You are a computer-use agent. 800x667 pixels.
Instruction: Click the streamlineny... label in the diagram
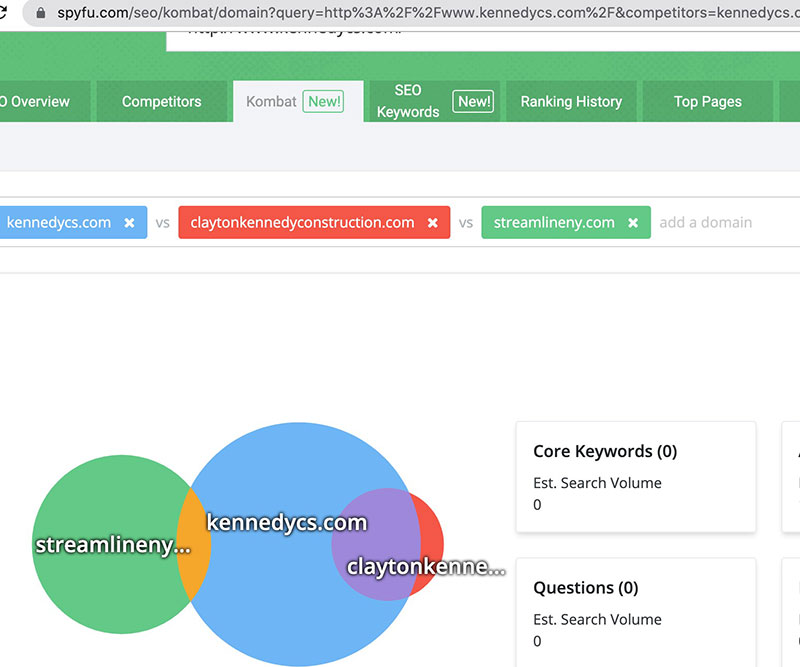tap(113, 545)
